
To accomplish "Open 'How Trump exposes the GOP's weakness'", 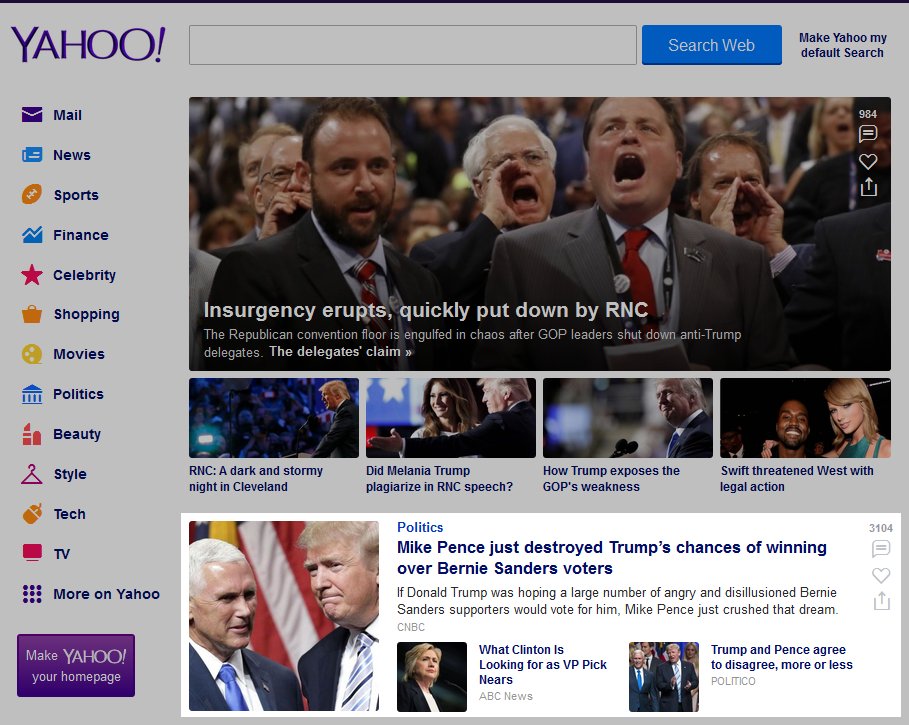I will 611,478.
